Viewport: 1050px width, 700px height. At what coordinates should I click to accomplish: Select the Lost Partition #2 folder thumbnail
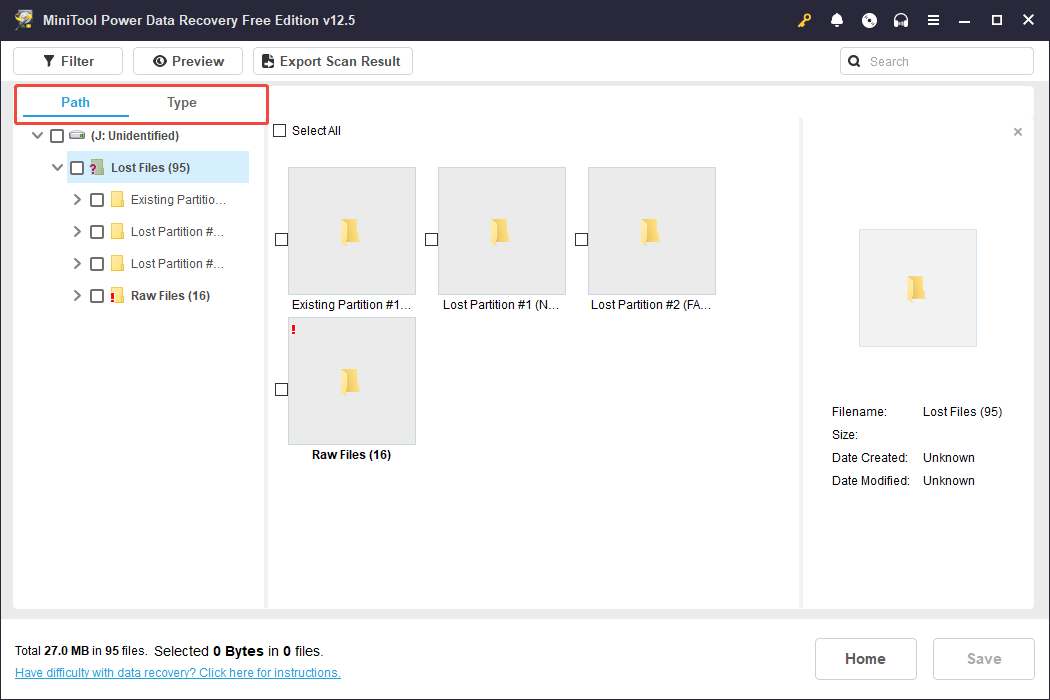652,231
